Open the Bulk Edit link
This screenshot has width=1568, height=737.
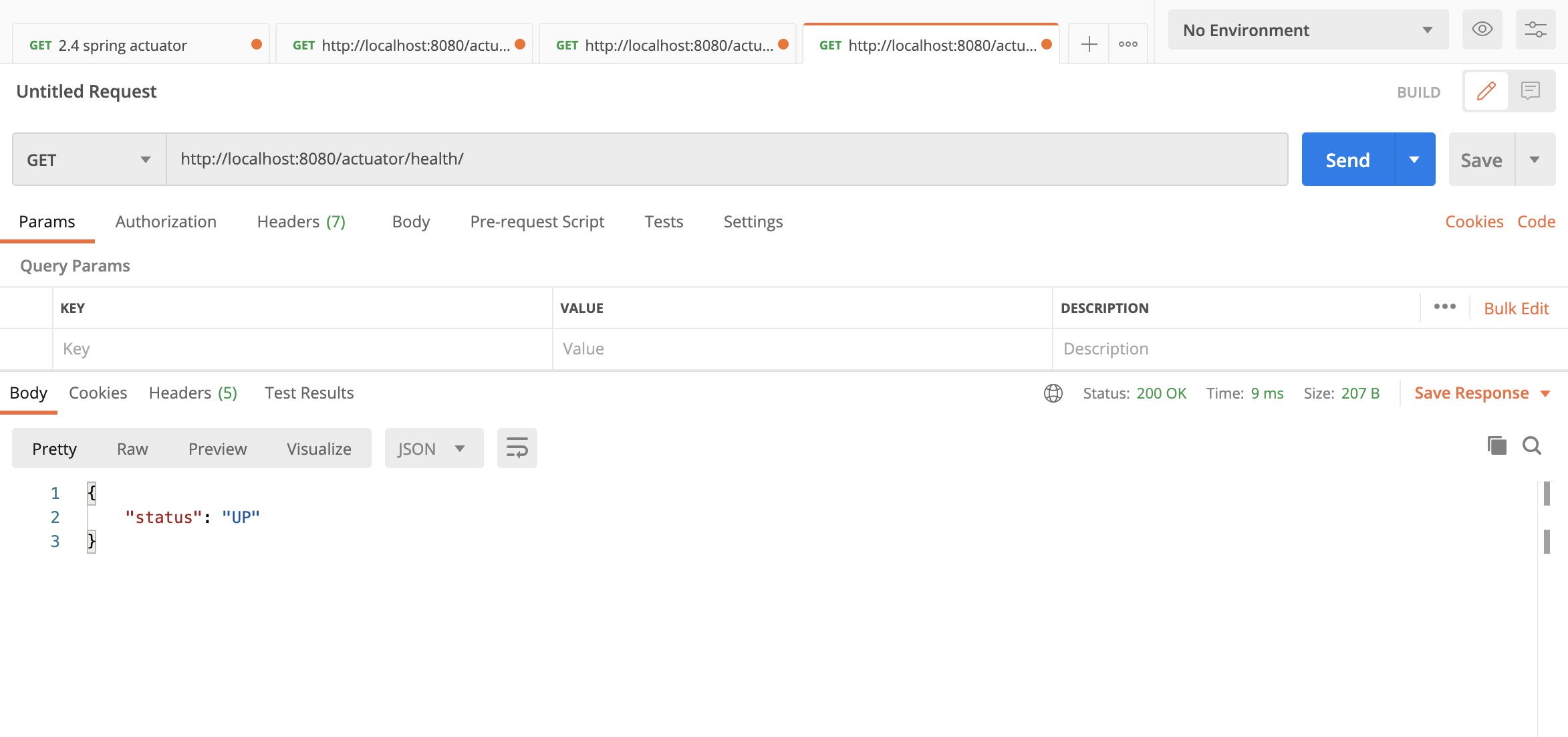[x=1516, y=308]
